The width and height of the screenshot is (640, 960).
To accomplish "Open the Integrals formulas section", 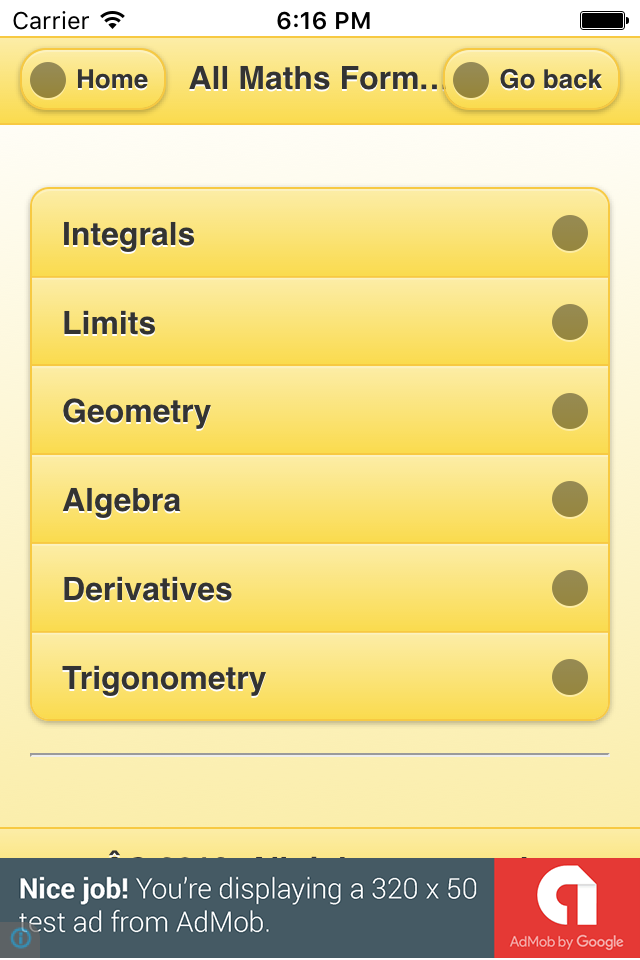I will (128, 235).
